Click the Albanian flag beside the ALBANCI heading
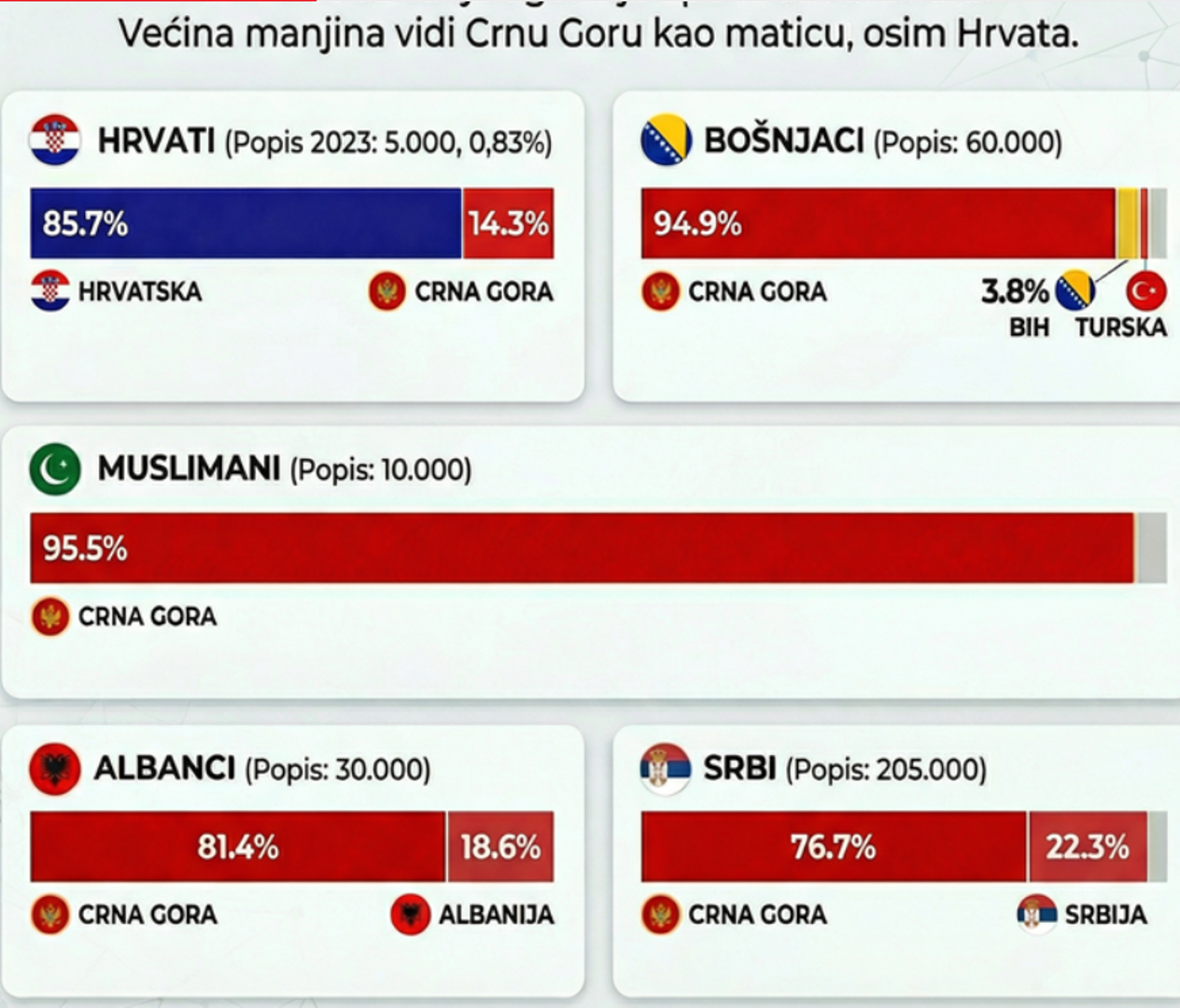 point(54,769)
